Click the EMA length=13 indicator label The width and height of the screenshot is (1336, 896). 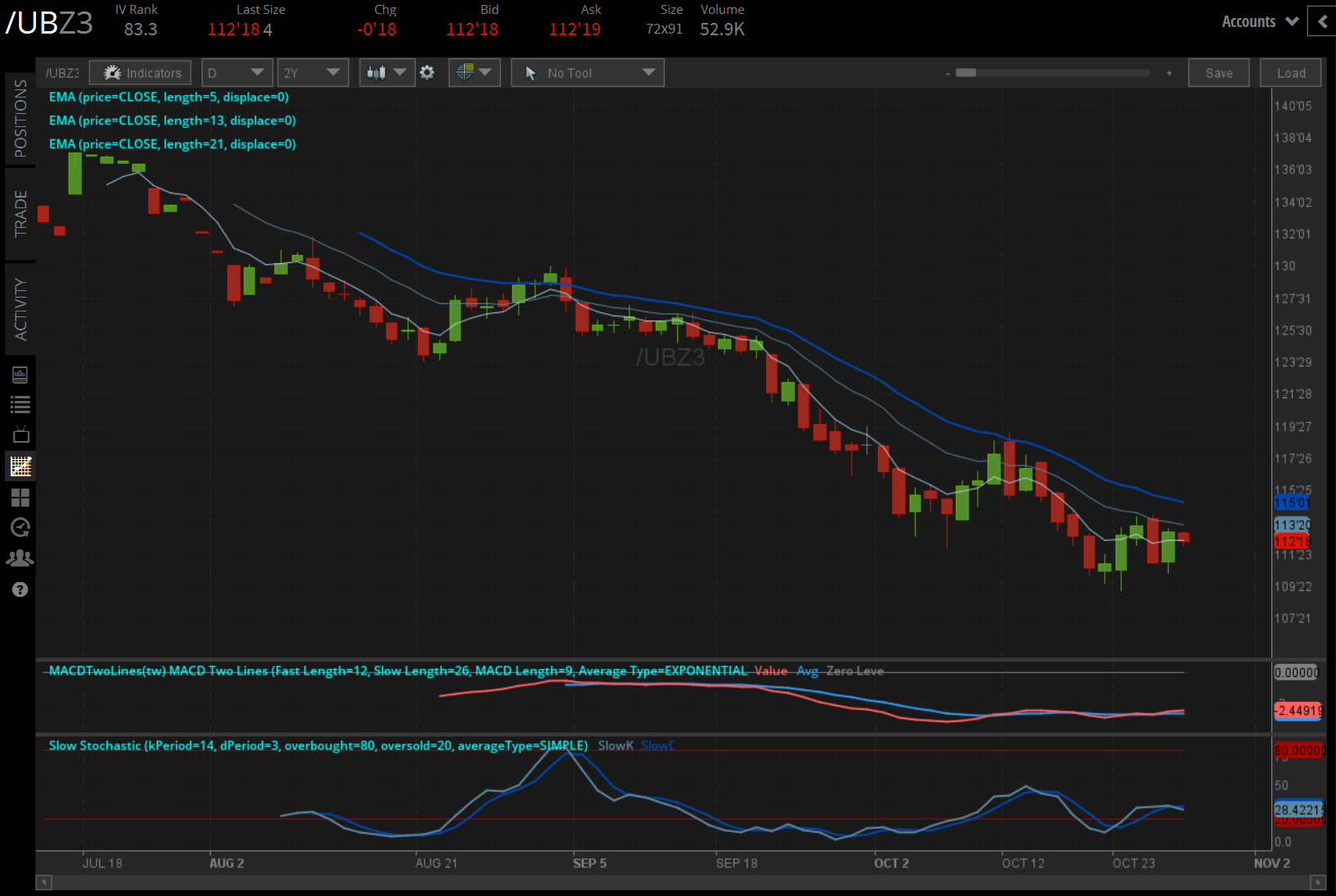[x=172, y=121]
